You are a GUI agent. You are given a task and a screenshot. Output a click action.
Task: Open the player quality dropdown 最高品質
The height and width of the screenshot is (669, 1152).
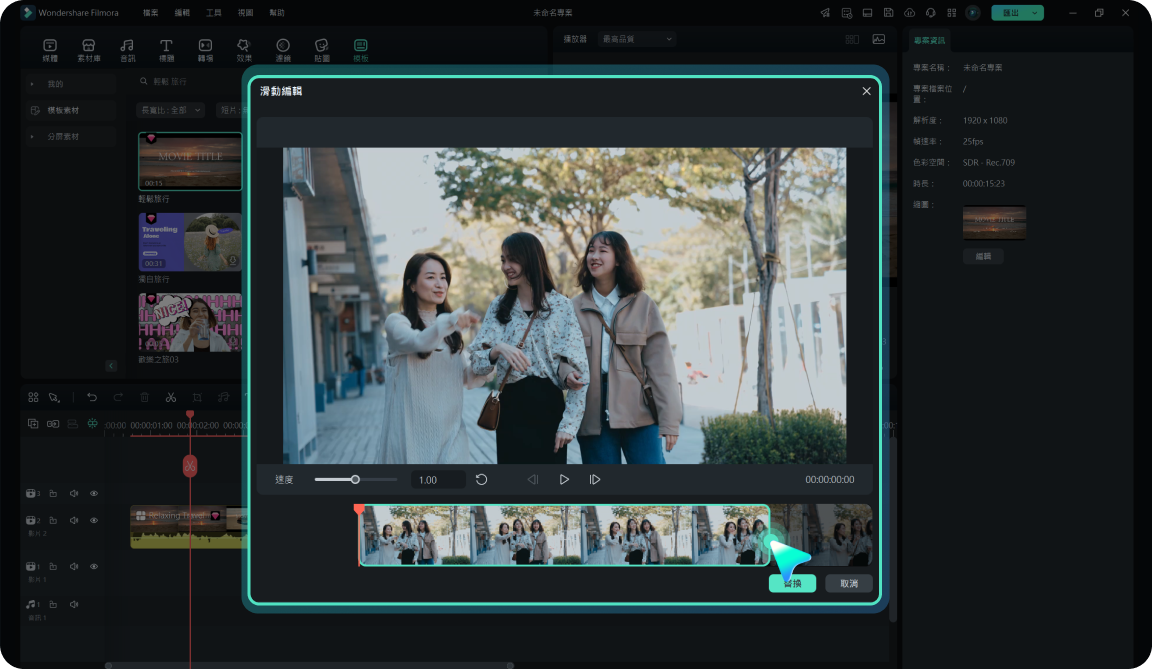pyautogui.click(x=637, y=39)
